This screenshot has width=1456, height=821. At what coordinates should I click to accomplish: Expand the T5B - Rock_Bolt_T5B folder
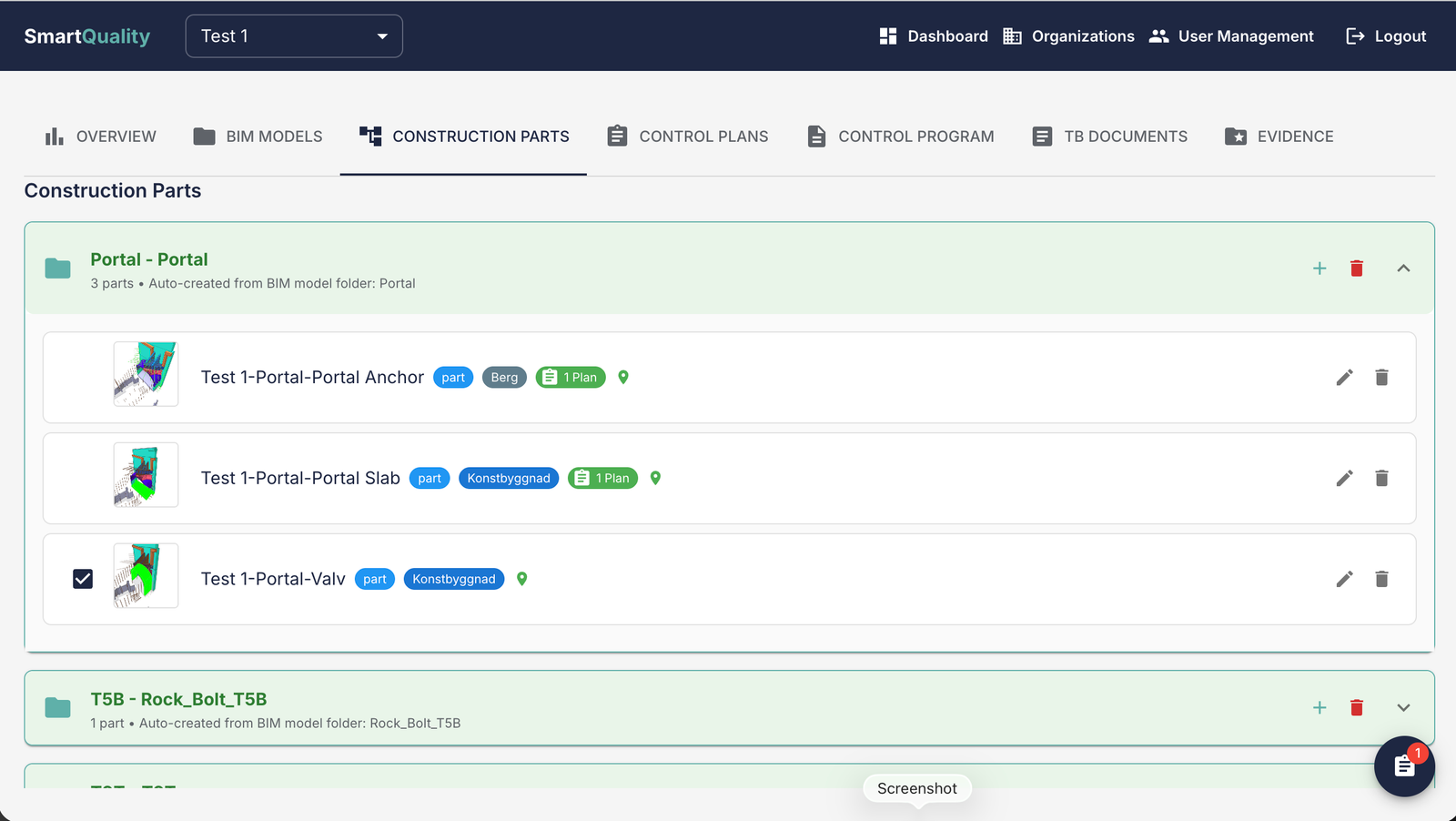1403,708
